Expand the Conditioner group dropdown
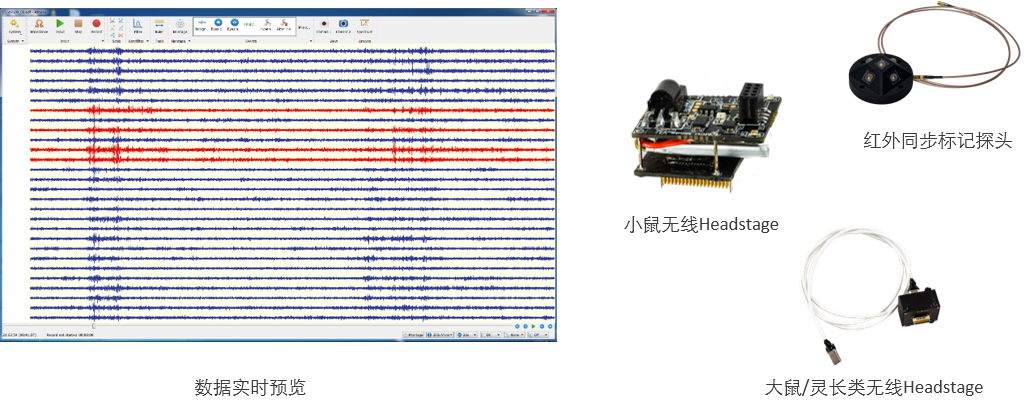 tap(147, 41)
